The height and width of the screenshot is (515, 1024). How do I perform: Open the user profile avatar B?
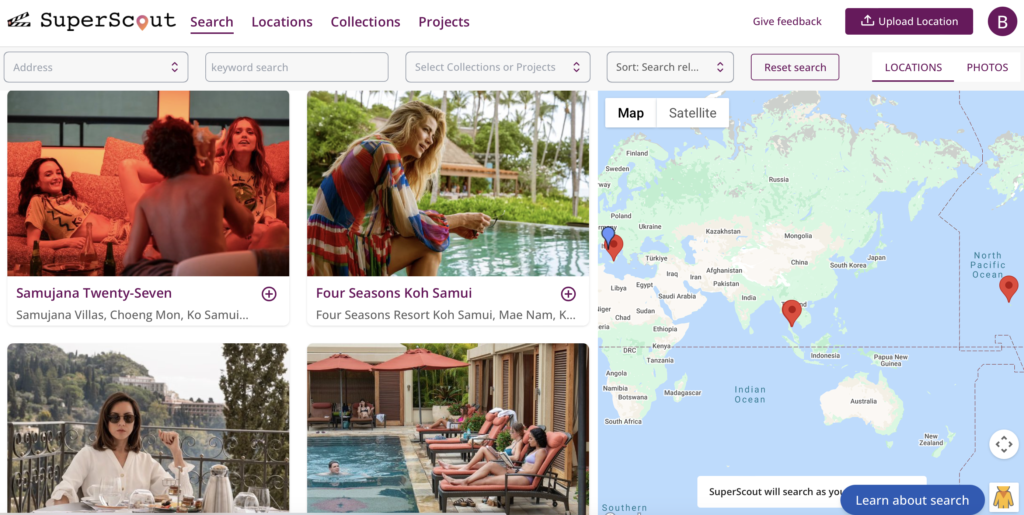[1001, 21]
